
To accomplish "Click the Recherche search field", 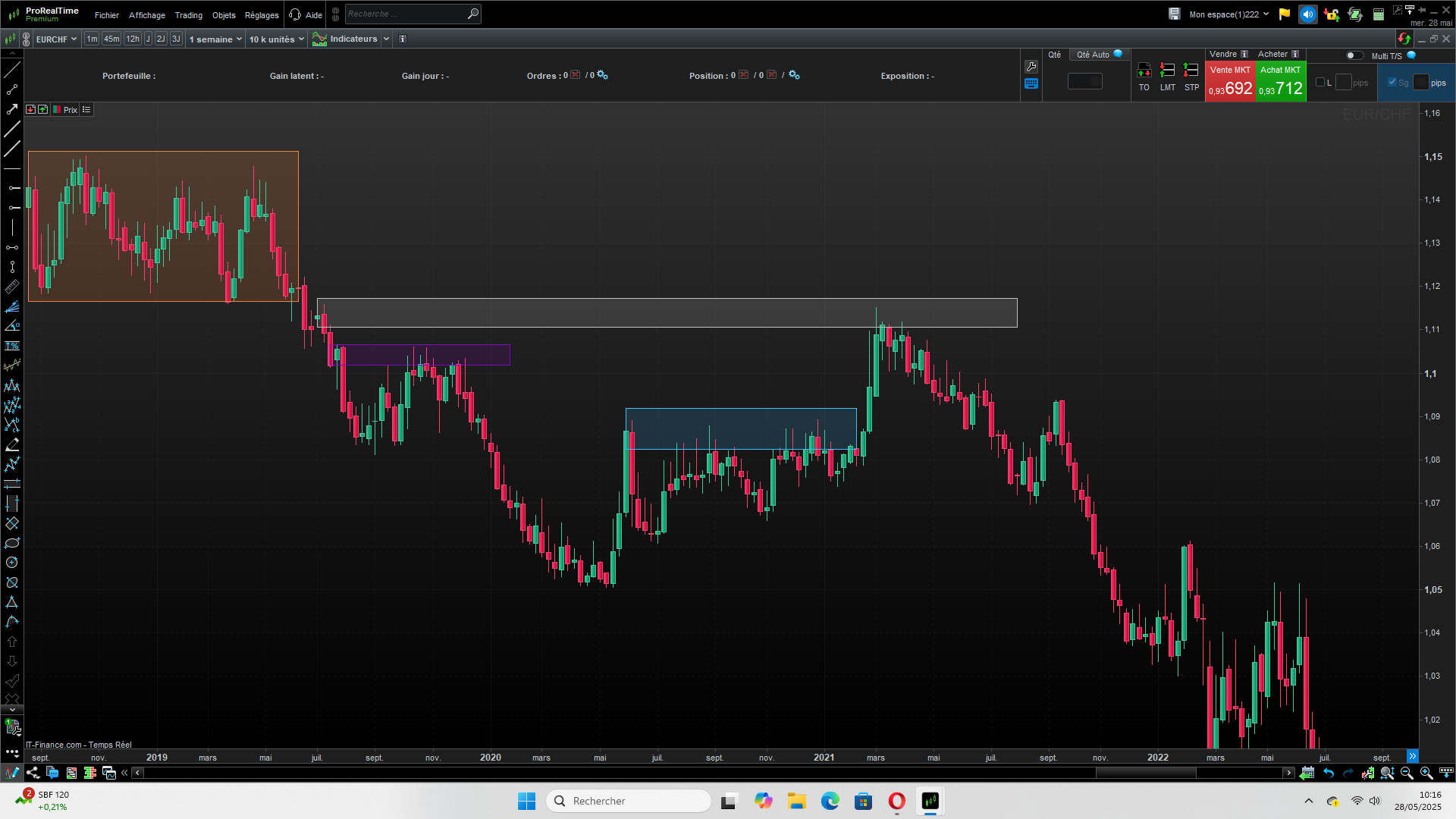I will (406, 14).
